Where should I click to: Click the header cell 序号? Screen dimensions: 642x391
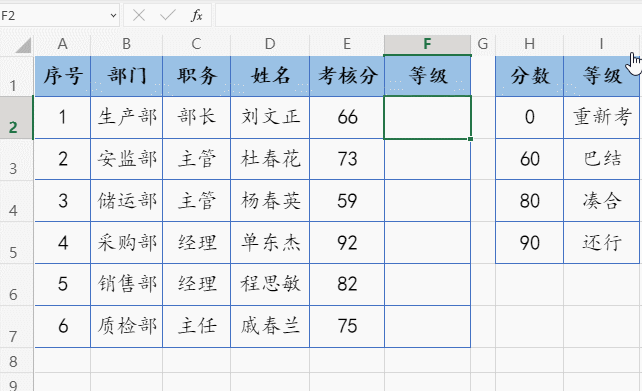(63, 76)
